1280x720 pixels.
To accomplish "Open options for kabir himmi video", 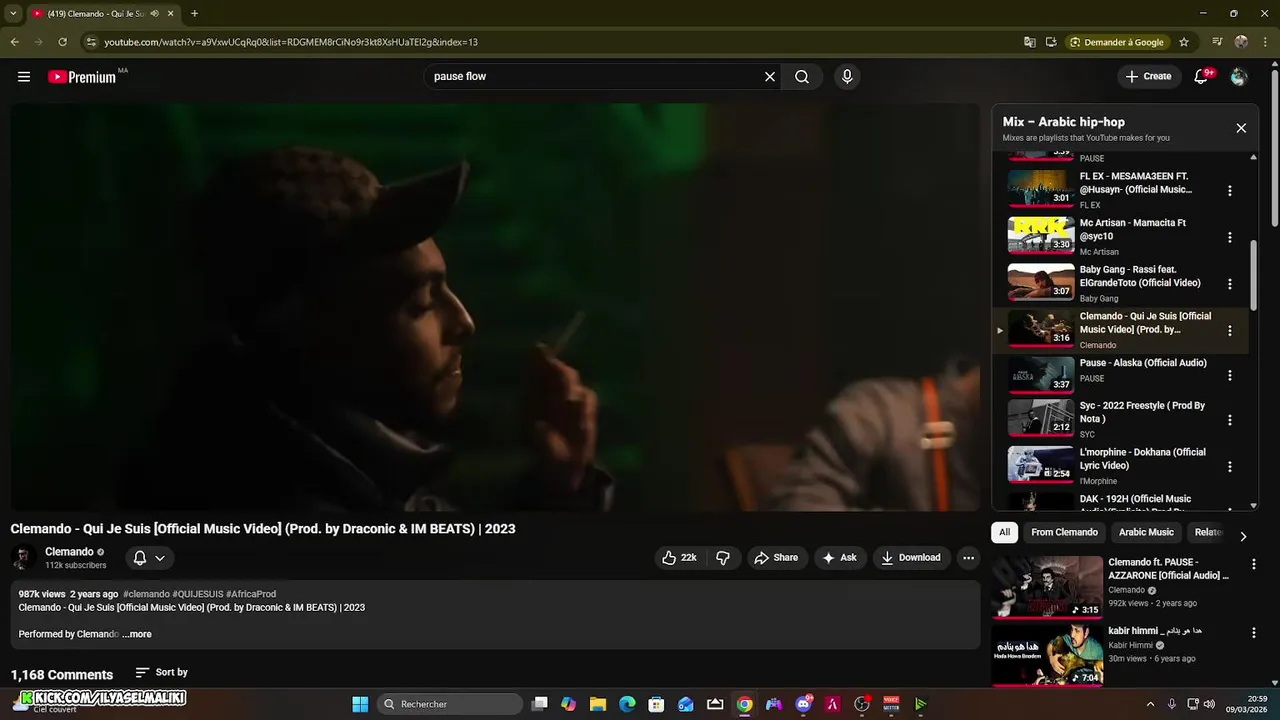I will click(1254, 633).
